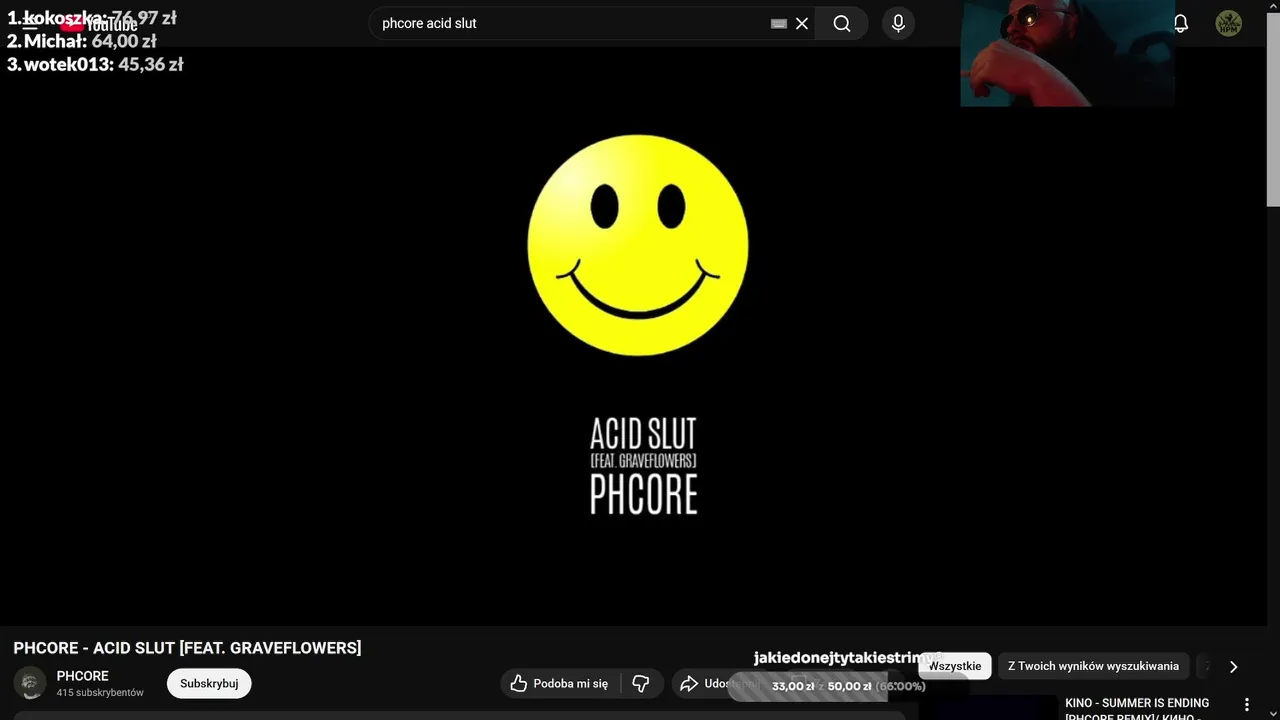Image resolution: width=1280 pixels, height=720 pixels.
Task: Go to the YouTube home logo
Action: [x=99, y=23]
